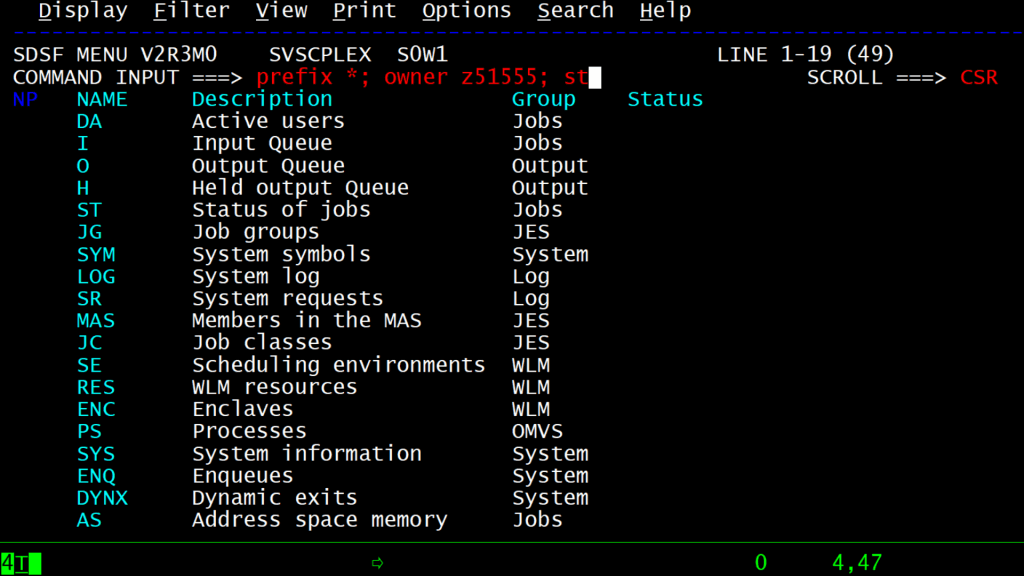The height and width of the screenshot is (576, 1024).
Task: Select the I input queue entry
Action: point(83,144)
